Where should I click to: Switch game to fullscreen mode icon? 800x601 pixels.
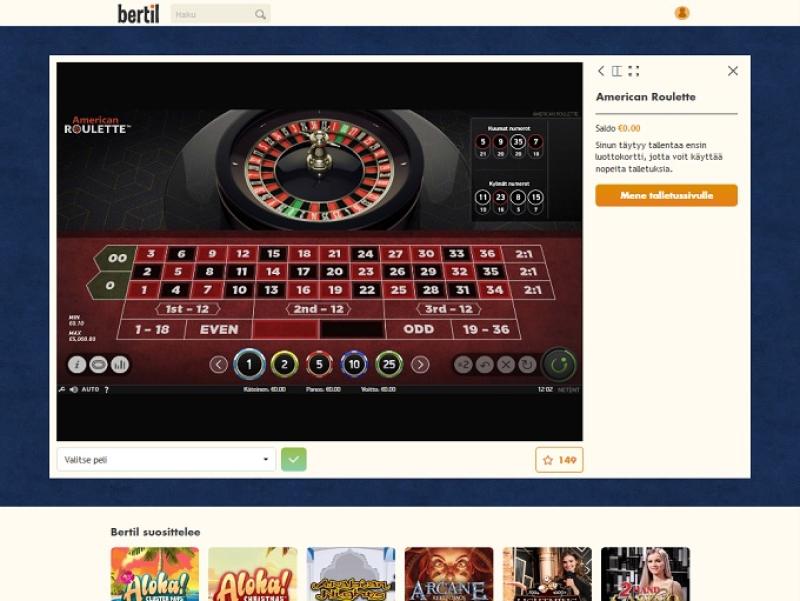click(x=634, y=71)
